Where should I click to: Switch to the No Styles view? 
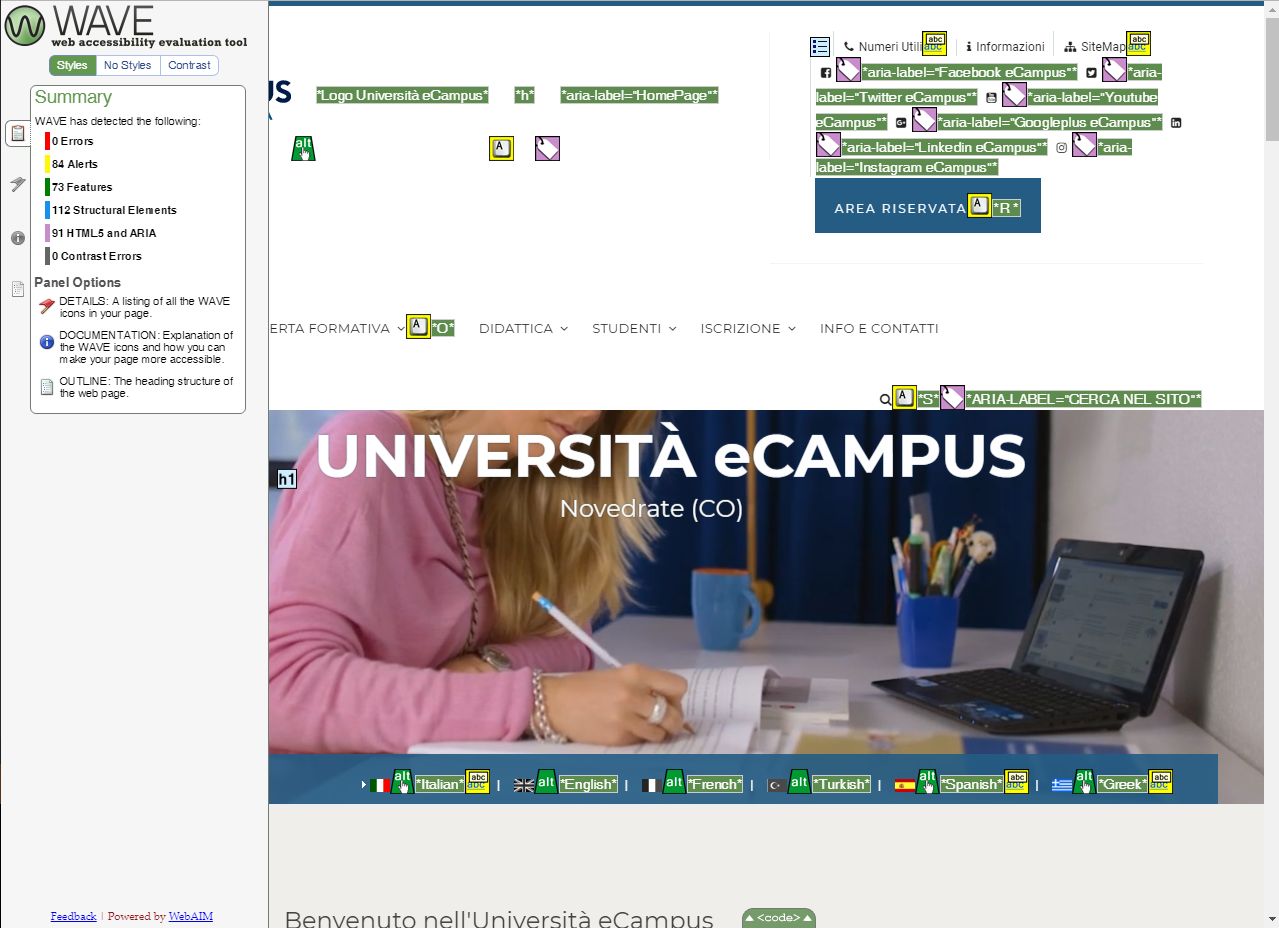[128, 65]
